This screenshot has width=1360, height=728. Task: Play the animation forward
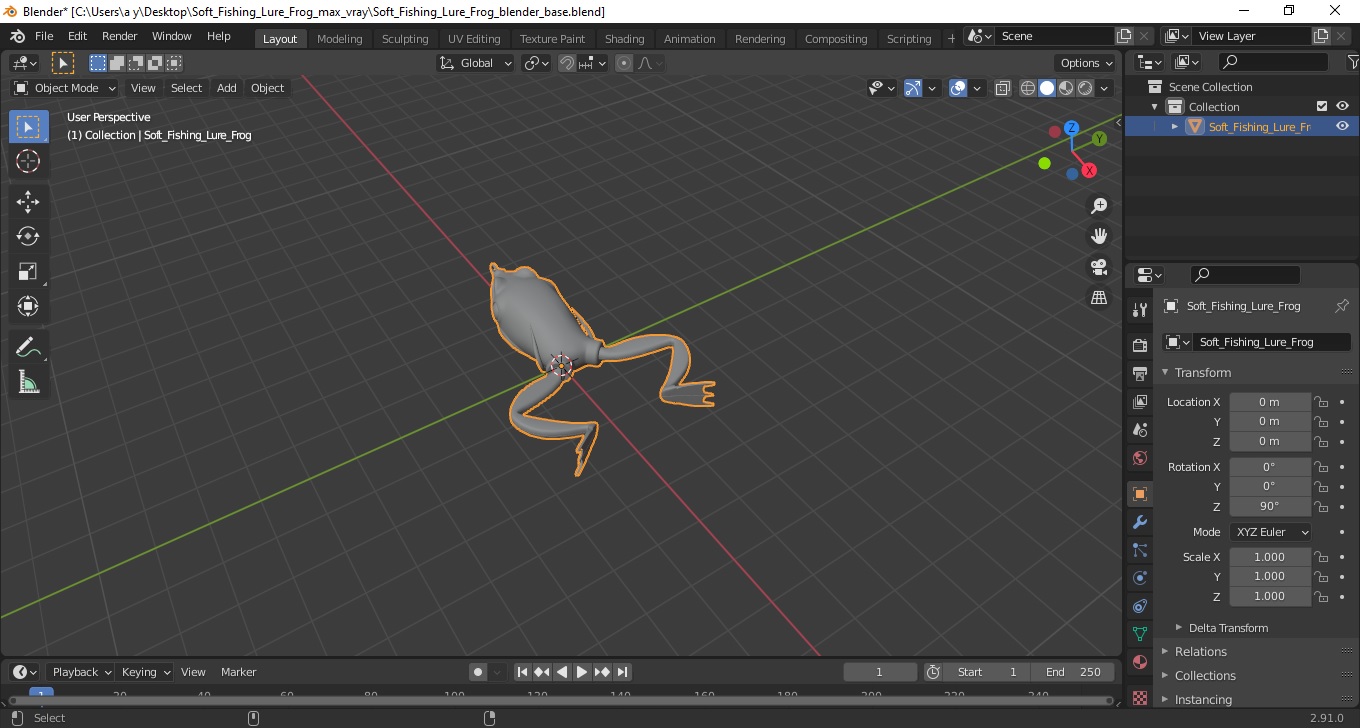pyautogui.click(x=582, y=672)
